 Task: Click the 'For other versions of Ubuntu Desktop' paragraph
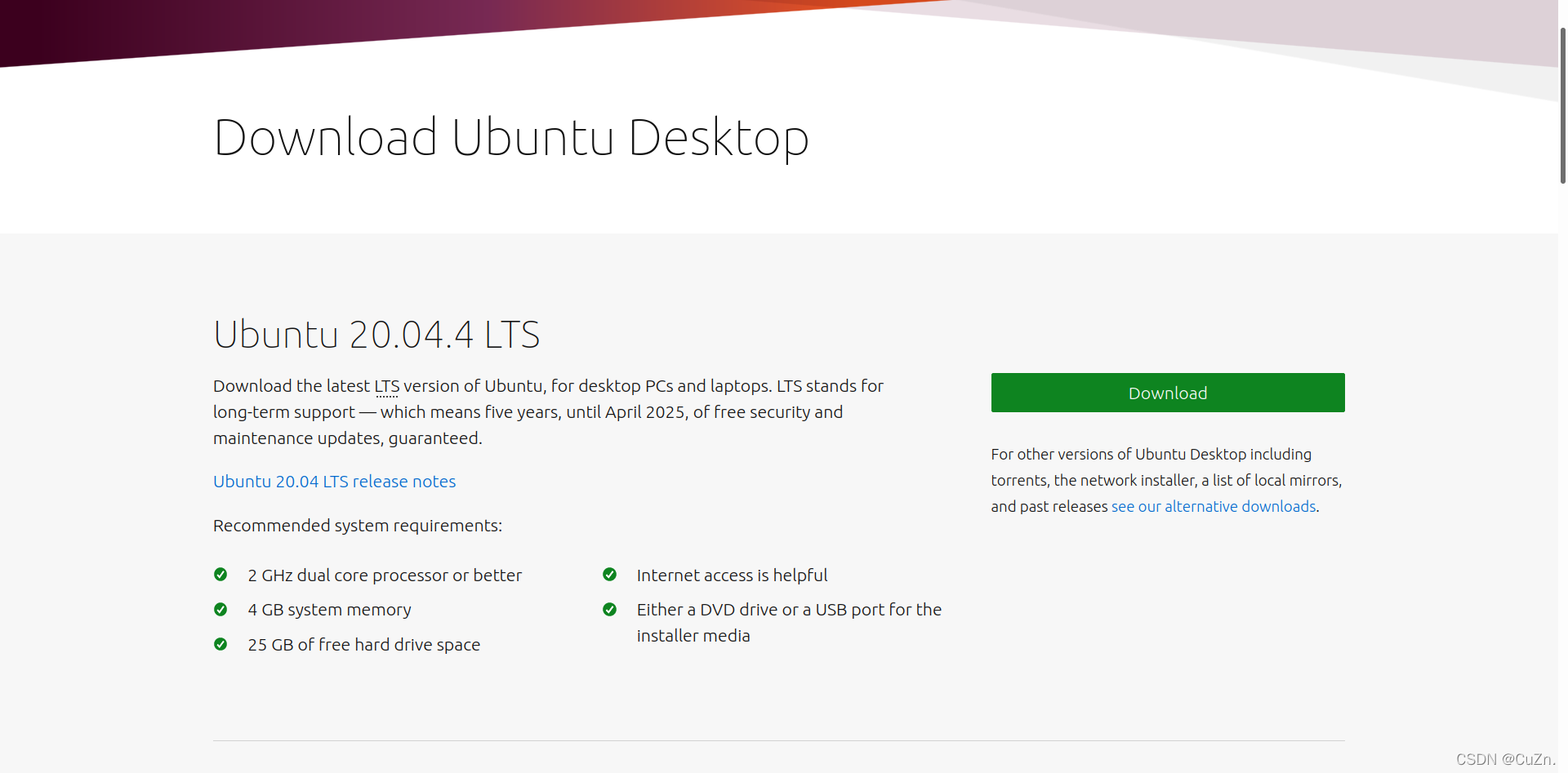(x=1166, y=480)
